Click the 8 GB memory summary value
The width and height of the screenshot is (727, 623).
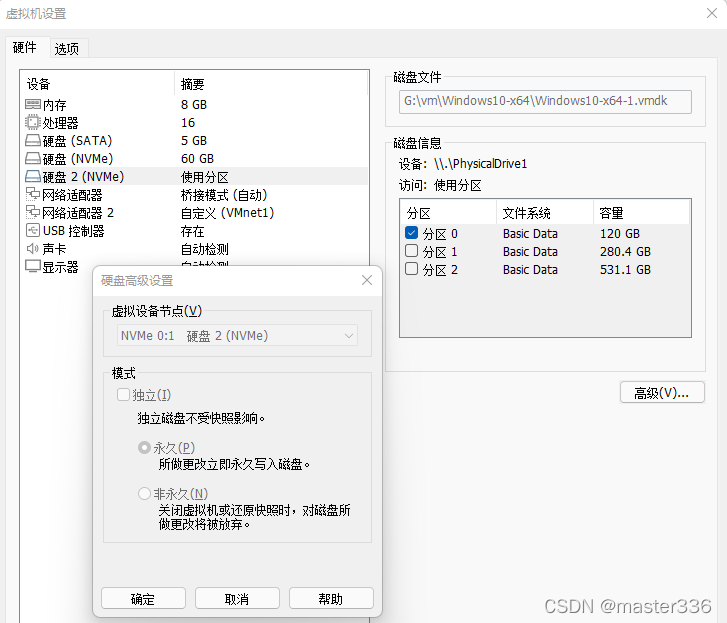pyautogui.click(x=194, y=105)
